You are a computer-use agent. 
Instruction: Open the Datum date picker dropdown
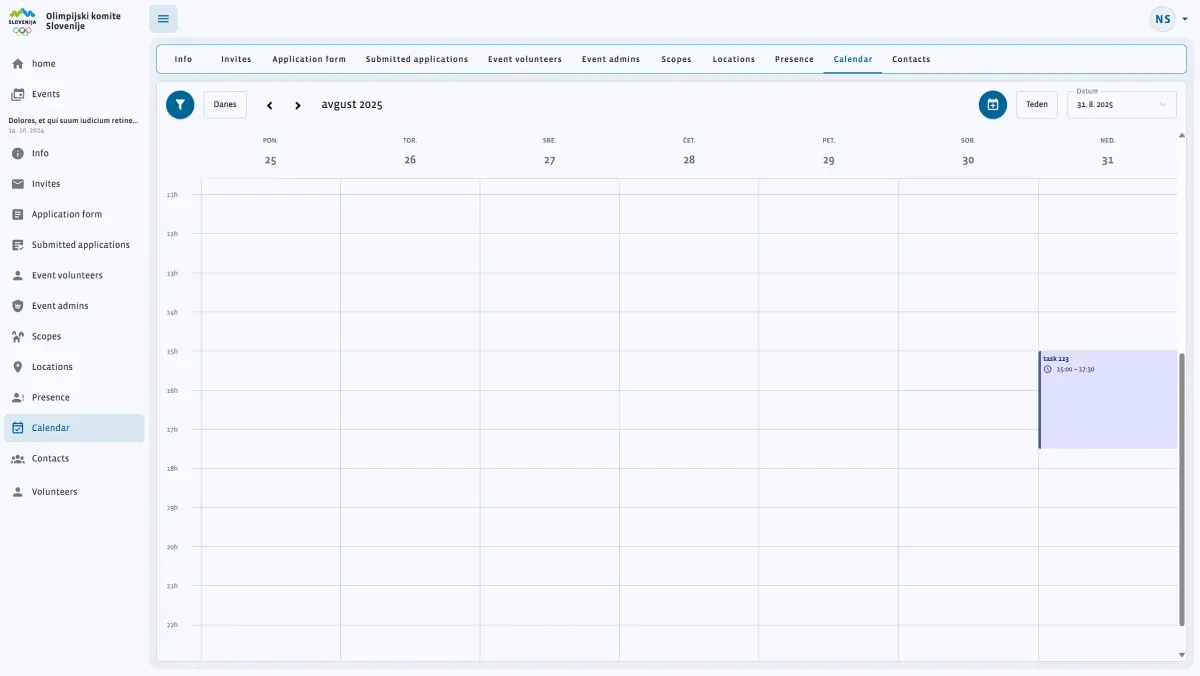[x=1122, y=105]
